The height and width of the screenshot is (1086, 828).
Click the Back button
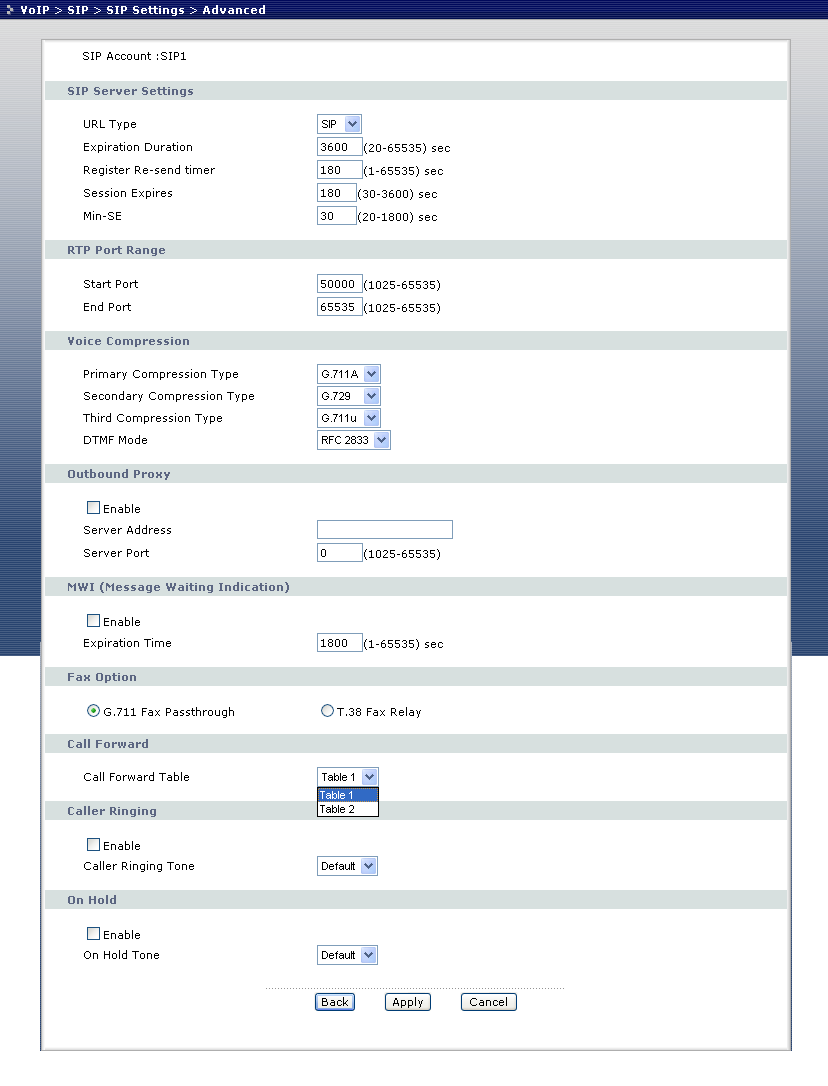click(335, 1002)
